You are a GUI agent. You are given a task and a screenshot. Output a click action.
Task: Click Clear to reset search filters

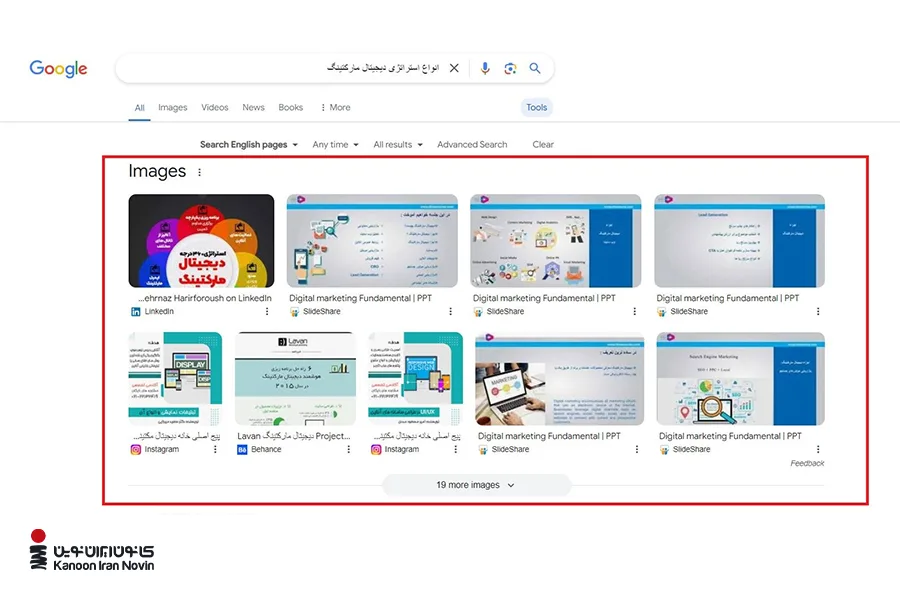(543, 145)
